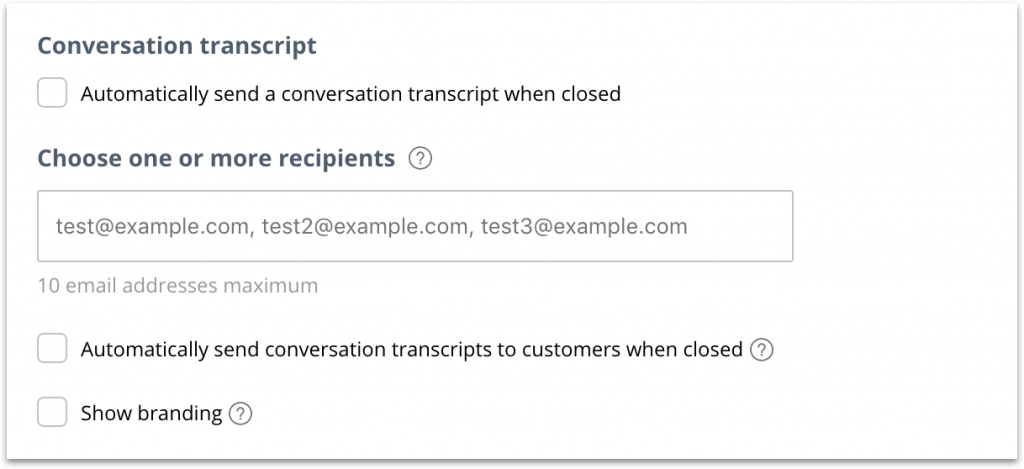This screenshot has height=469, width=1024.
Task: Open help tooltip beside Choose one or more recipients
Action: [x=420, y=159]
